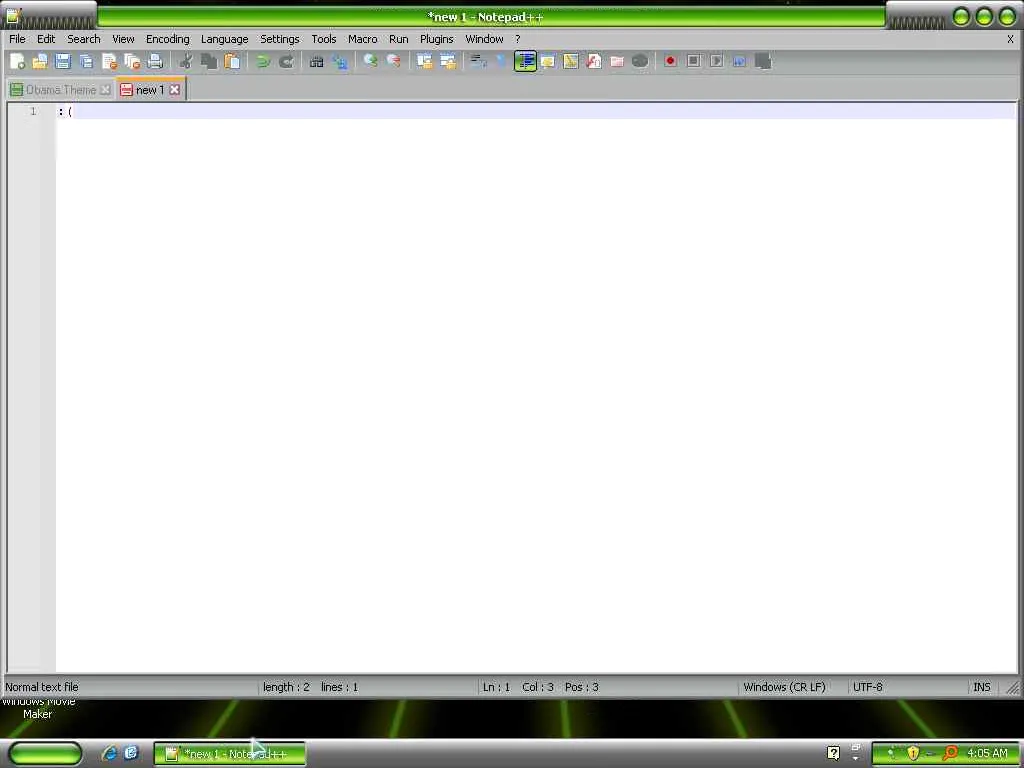Open the Search menu
Viewport: 1024px width, 768px height.
pos(84,39)
